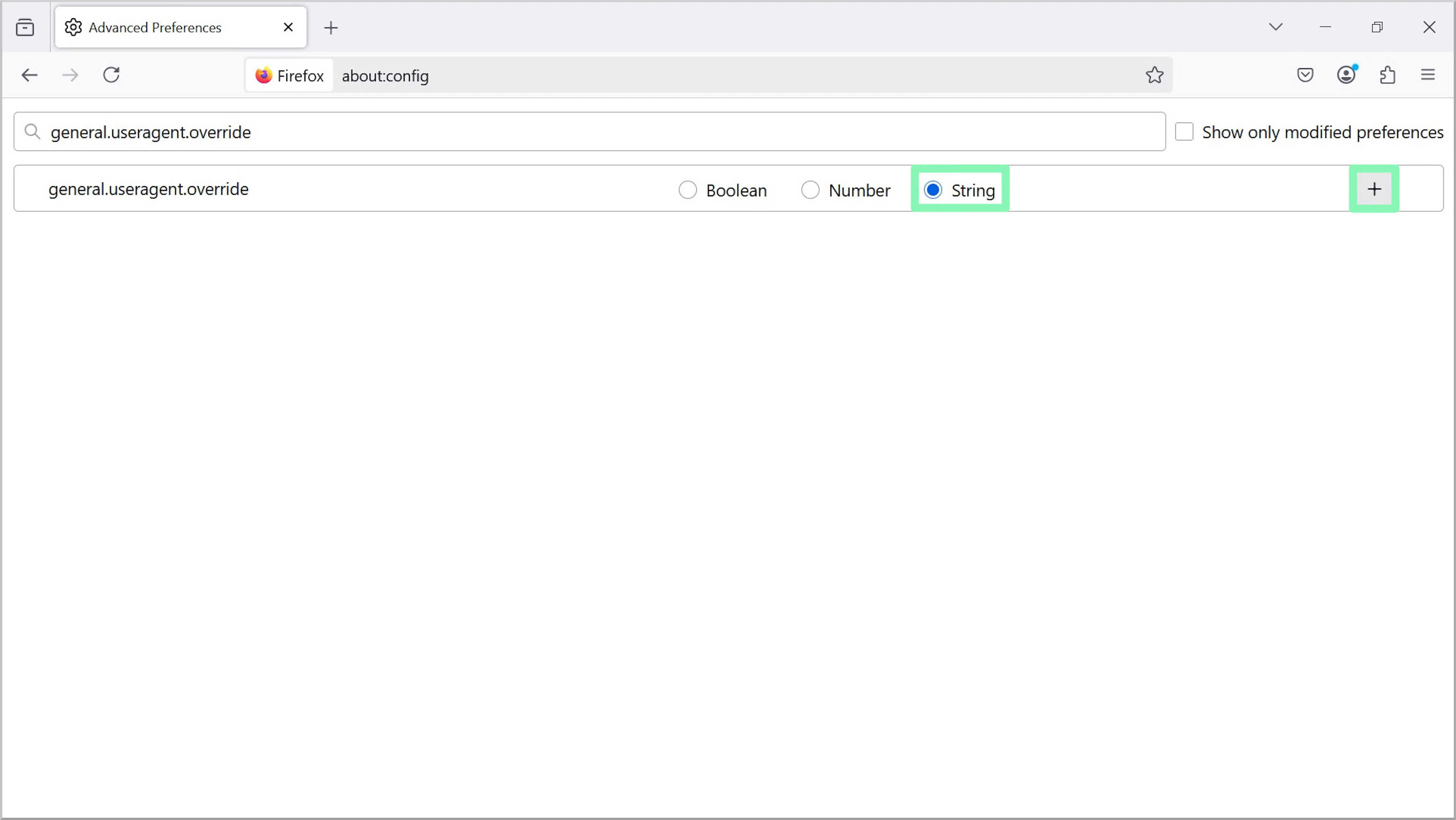
Task: Click the general.useragent.override preference name
Action: pyautogui.click(x=149, y=189)
